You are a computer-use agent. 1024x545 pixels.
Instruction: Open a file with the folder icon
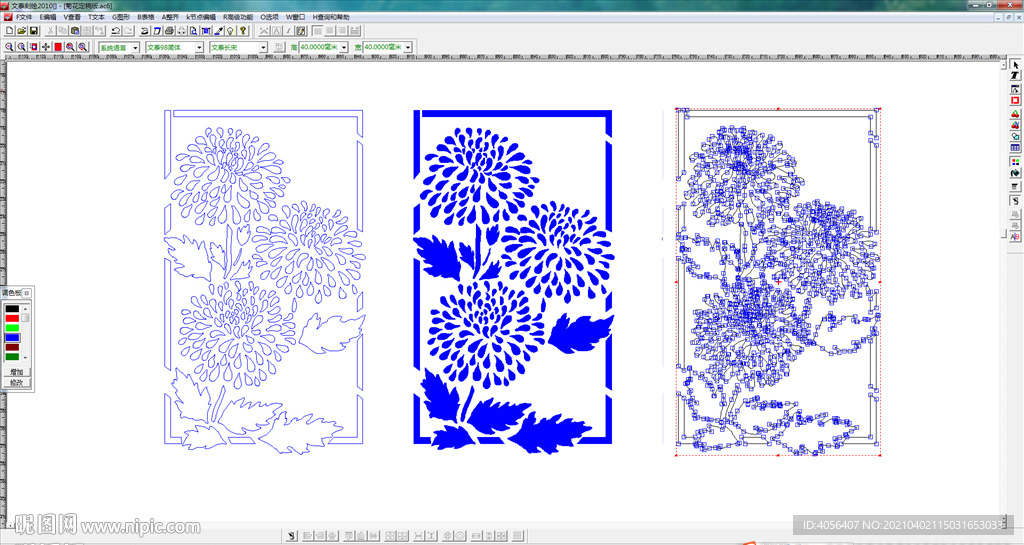point(22,31)
